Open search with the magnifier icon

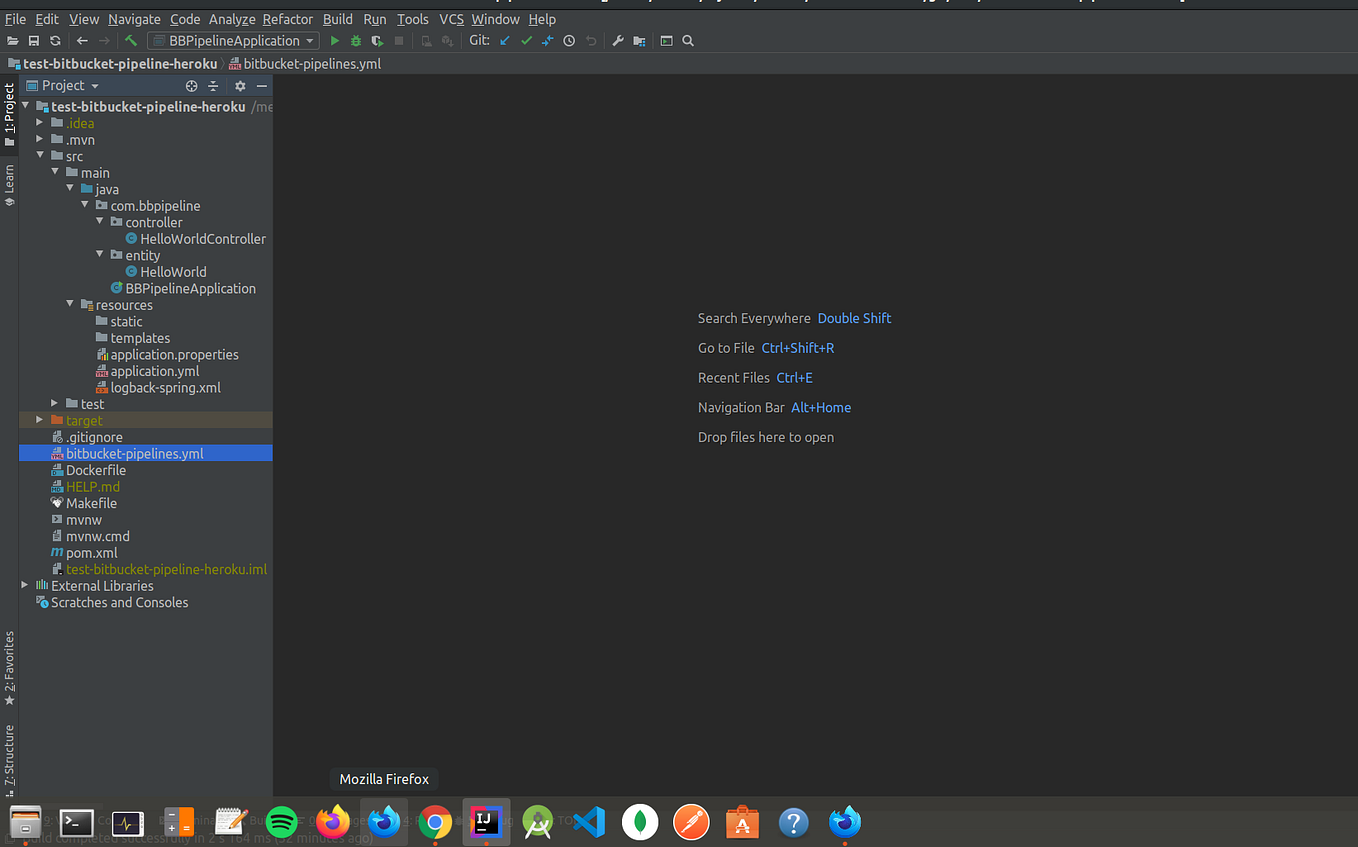tap(686, 40)
